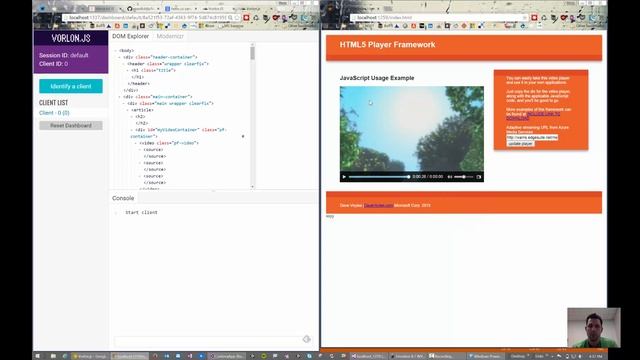This screenshot has width=640, height=360.
Task: Click the bookmark star in player browser
Action: click(524, 18)
